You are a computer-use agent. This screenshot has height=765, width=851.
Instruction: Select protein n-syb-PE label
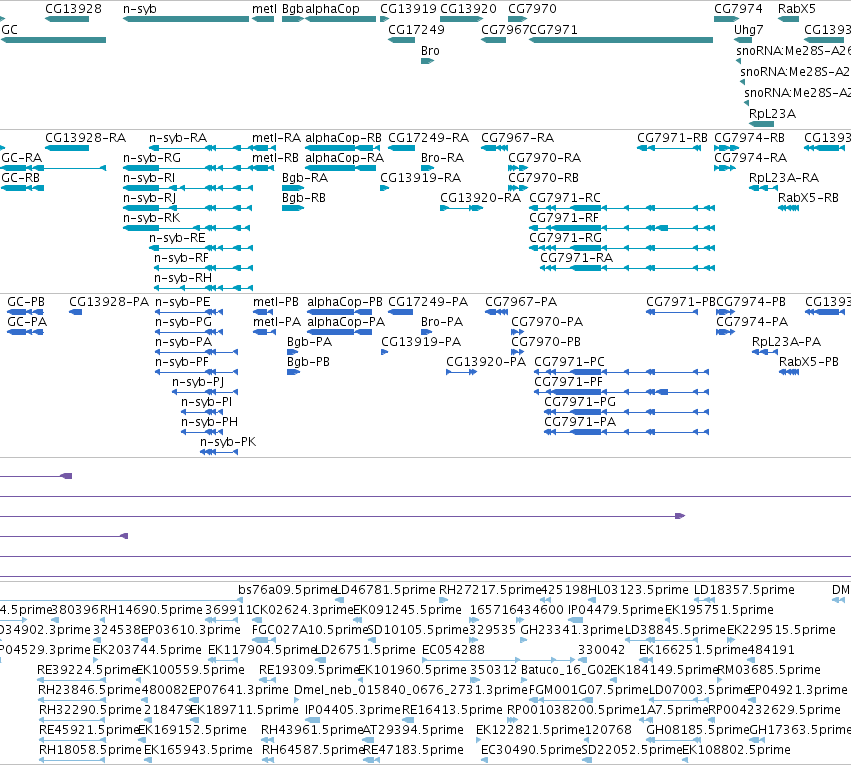(x=183, y=302)
